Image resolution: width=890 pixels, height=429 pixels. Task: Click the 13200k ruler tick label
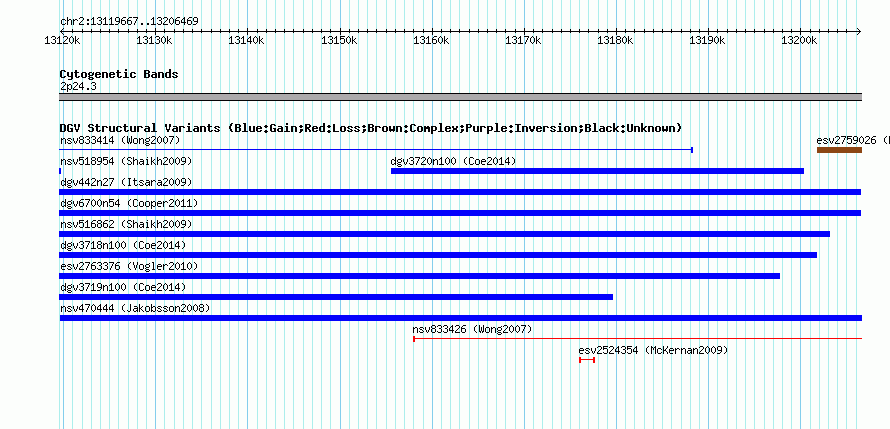click(x=800, y=40)
